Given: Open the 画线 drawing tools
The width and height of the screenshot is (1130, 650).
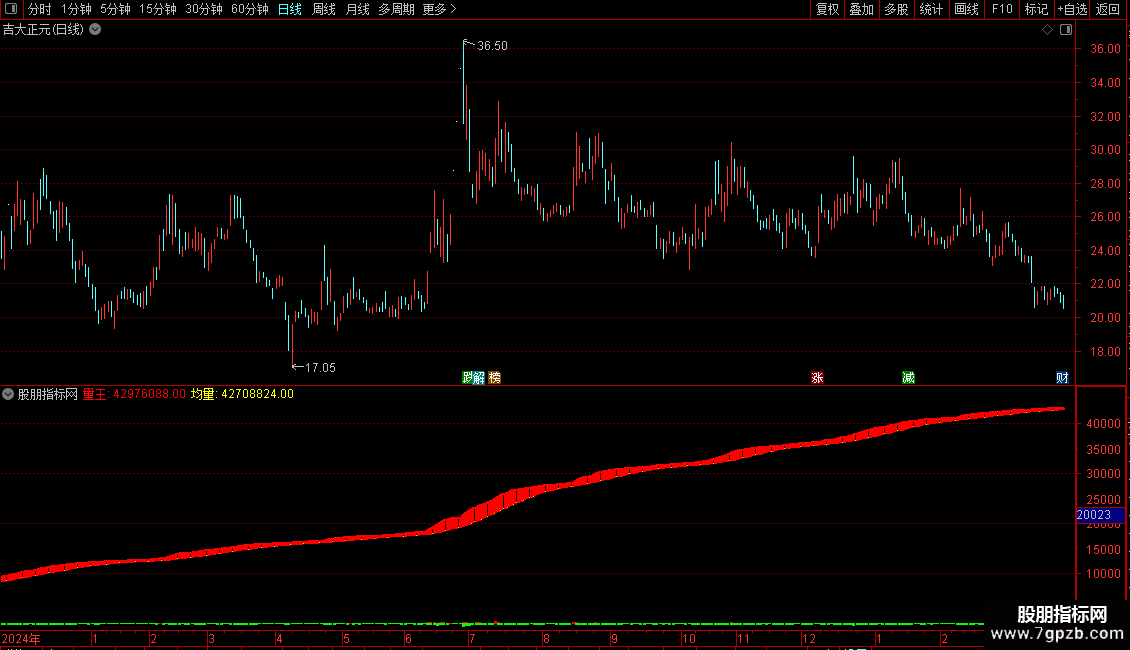Looking at the screenshot, I should click(966, 9).
